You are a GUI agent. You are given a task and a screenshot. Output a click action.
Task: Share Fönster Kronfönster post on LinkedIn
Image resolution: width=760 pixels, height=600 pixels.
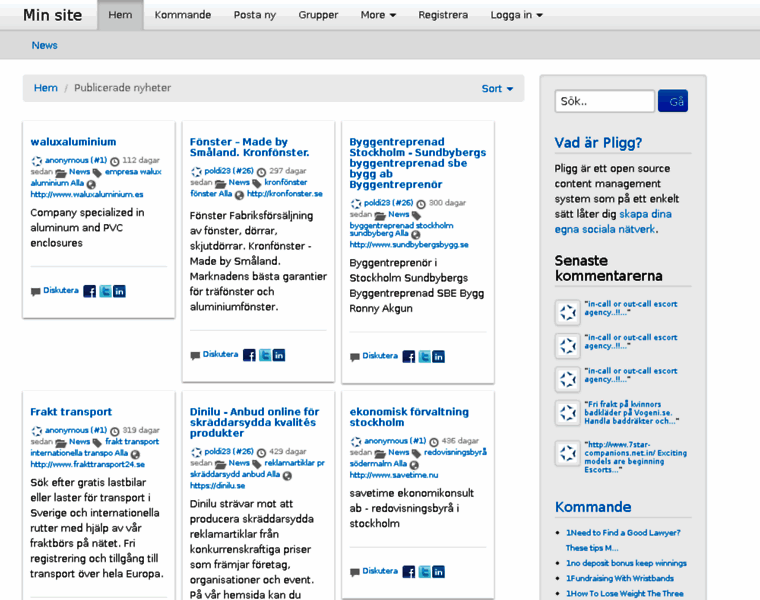[279, 355]
